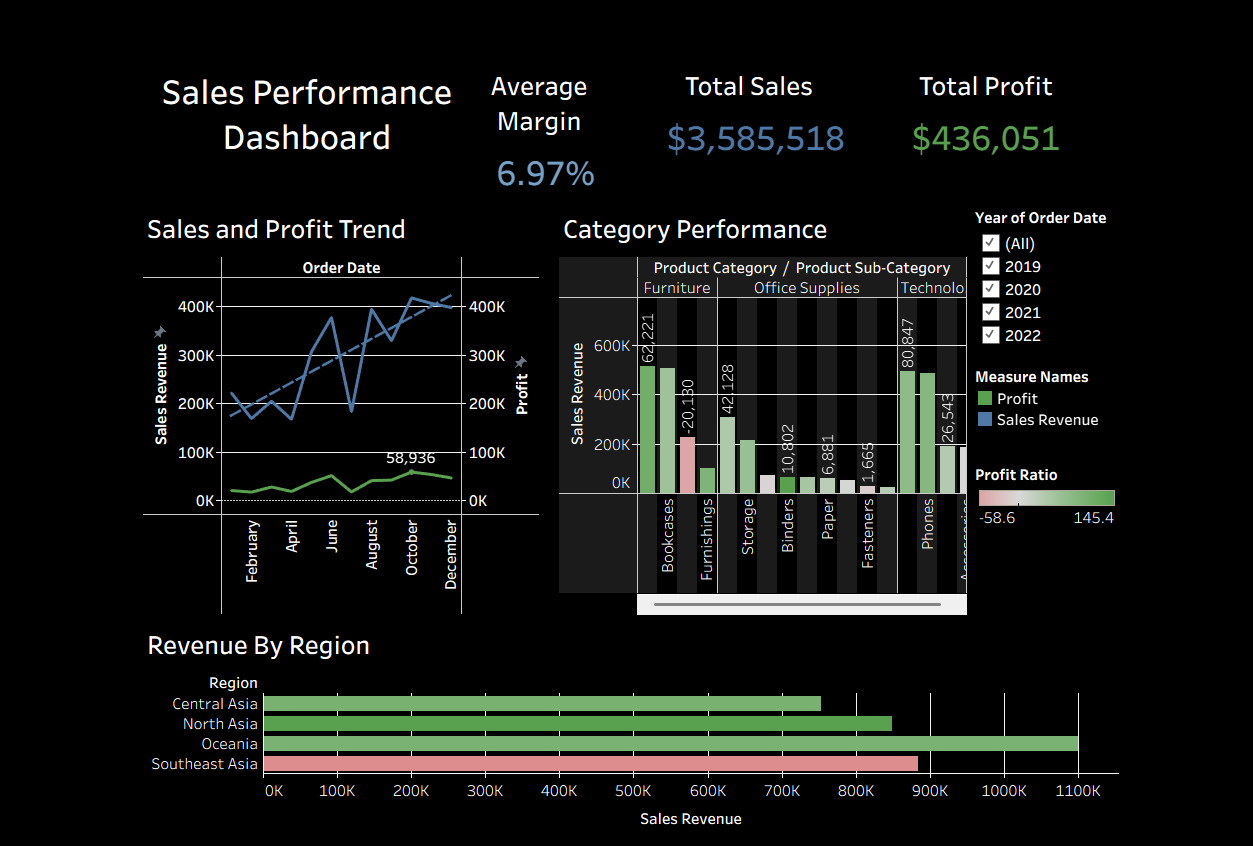Click the pin icon beside Sales Revenue axis

(x=160, y=331)
